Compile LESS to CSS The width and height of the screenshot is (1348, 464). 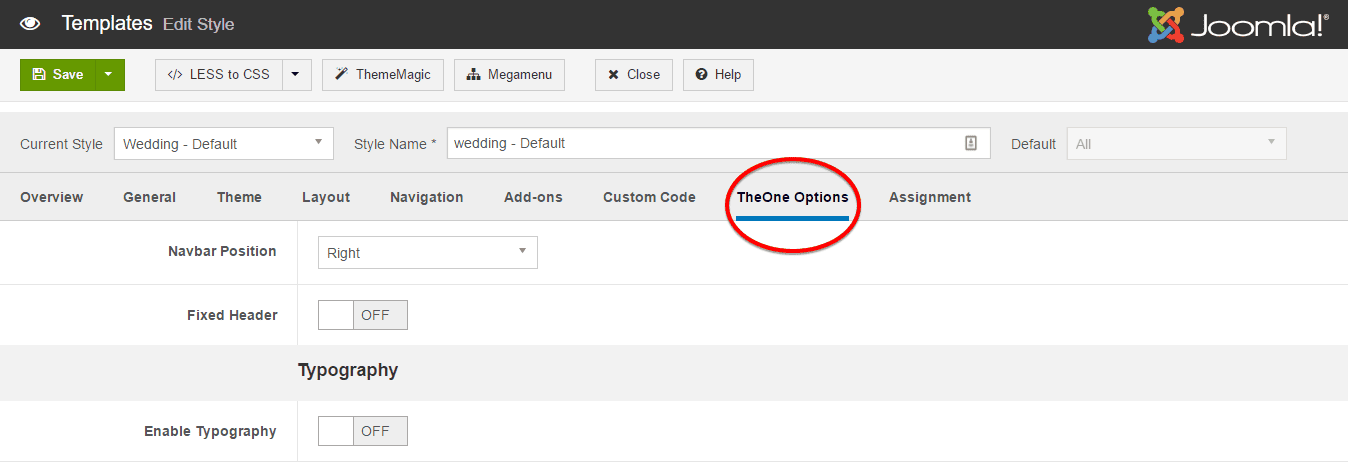click(219, 75)
